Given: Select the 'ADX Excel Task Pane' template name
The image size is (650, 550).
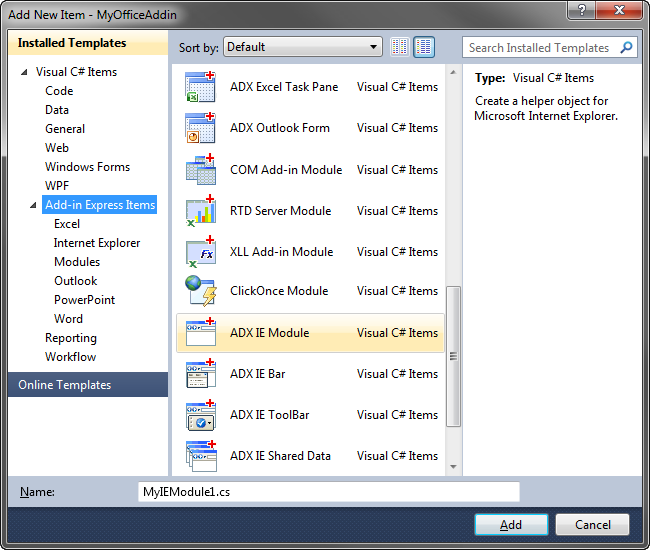Looking at the screenshot, I should point(284,87).
